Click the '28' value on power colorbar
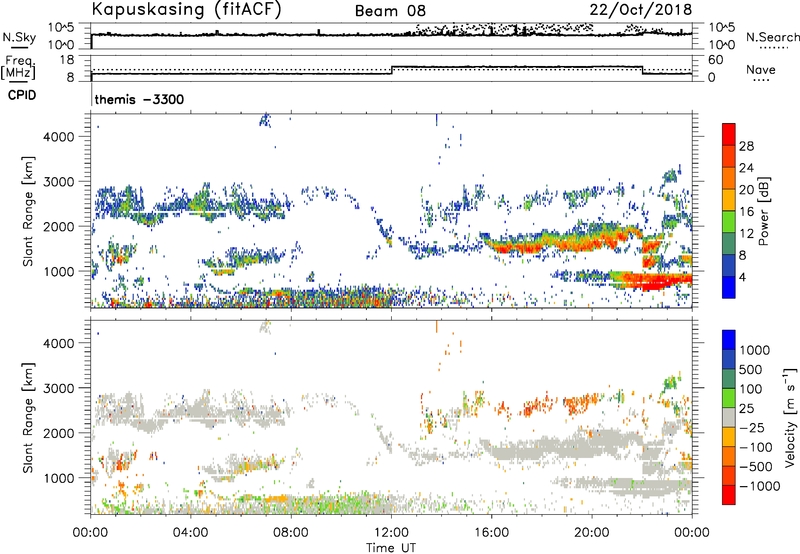 click(746, 146)
